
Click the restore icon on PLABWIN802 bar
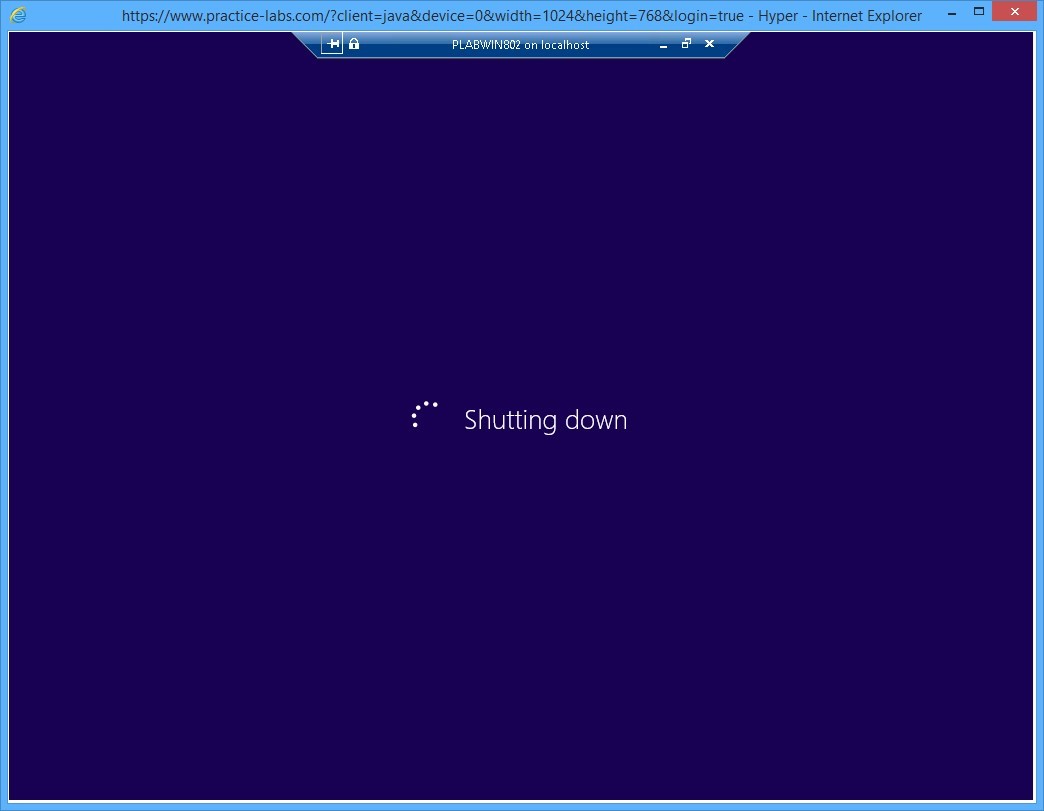686,45
